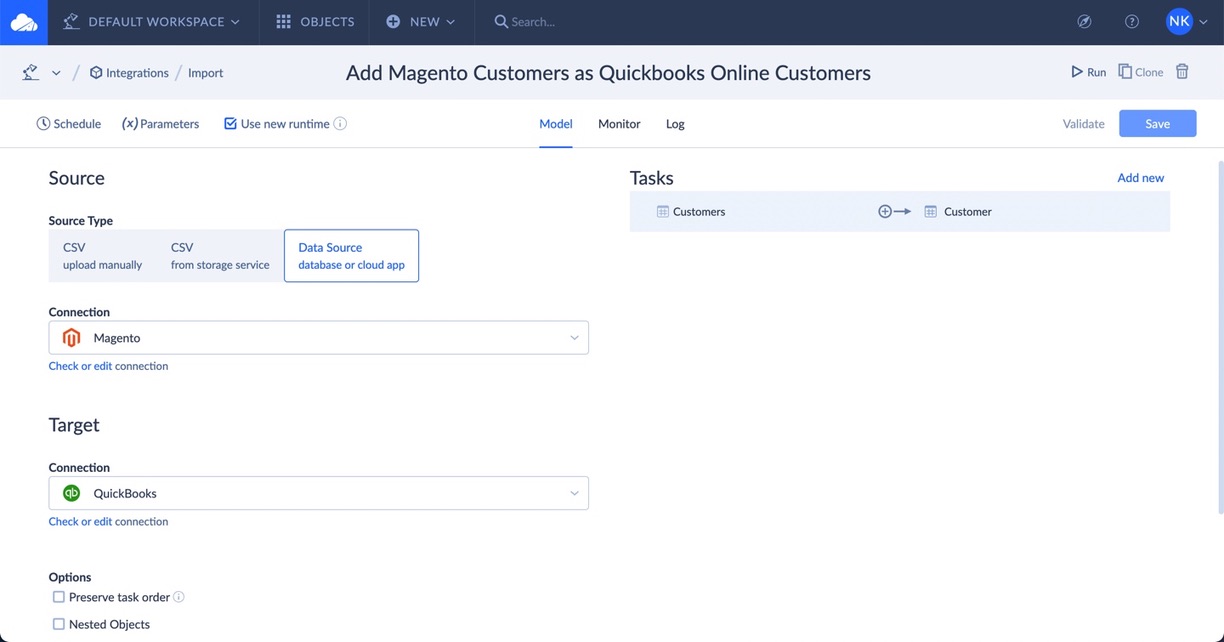This screenshot has height=642, width=1224.
Task: Open the NK user avatar menu
Action: pos(1187,22)
